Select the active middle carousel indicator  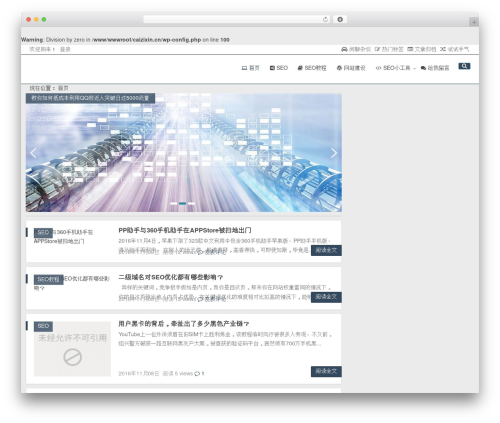[x=182, y=203]
